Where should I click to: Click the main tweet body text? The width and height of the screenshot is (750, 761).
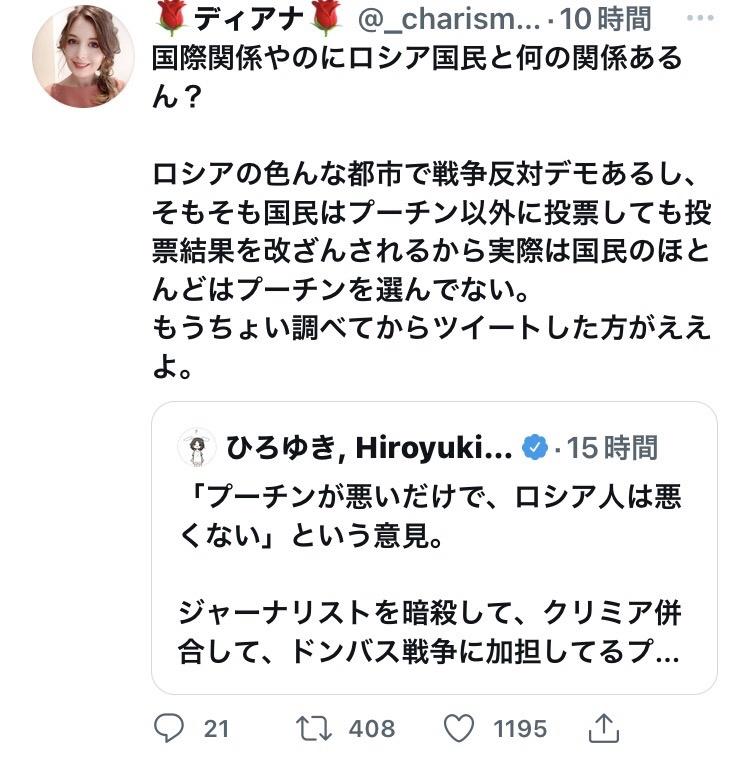[432, 213]
